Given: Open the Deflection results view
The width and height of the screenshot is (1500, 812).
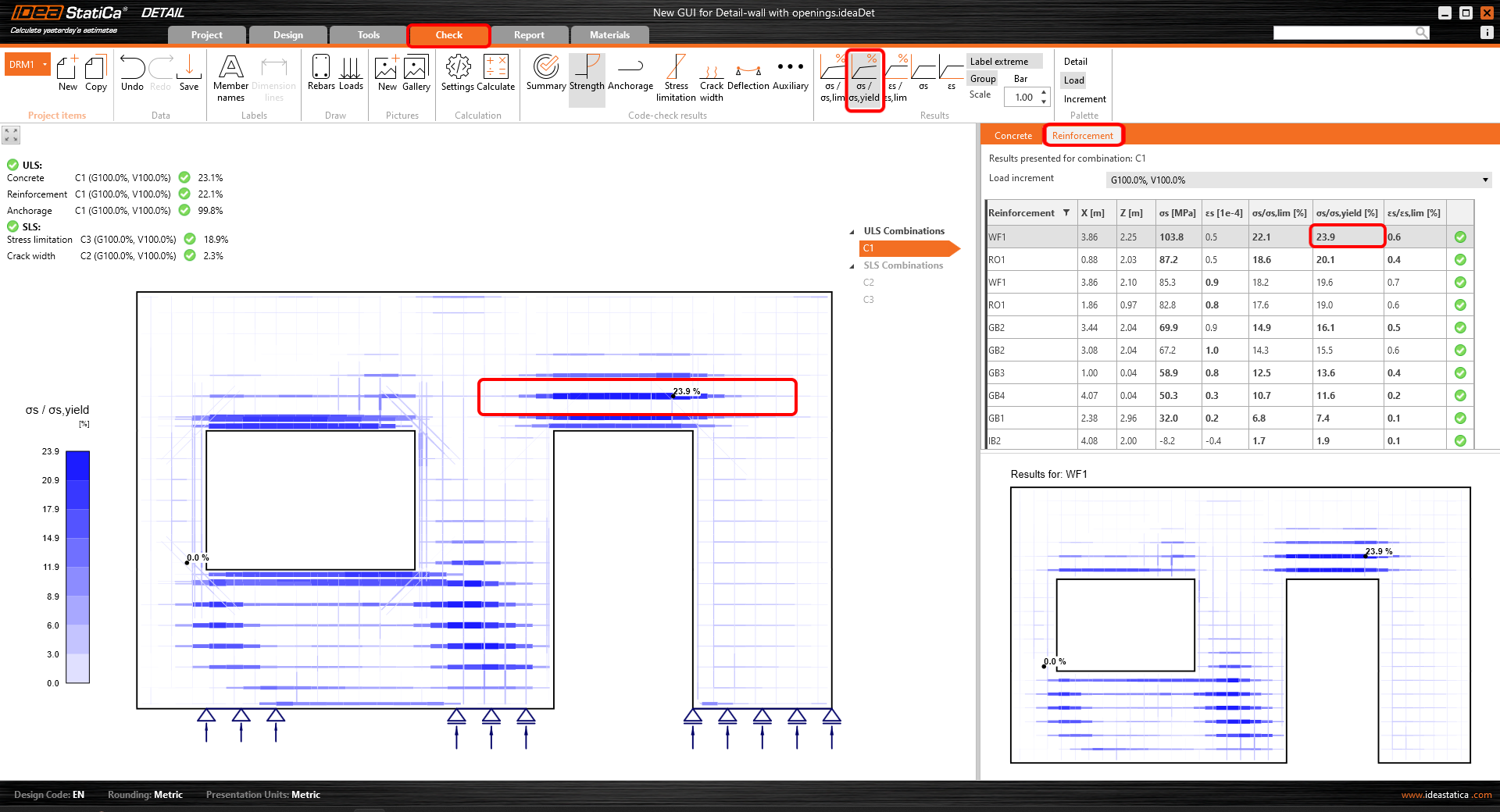Looking at the screenshot, I should (748, 73).
